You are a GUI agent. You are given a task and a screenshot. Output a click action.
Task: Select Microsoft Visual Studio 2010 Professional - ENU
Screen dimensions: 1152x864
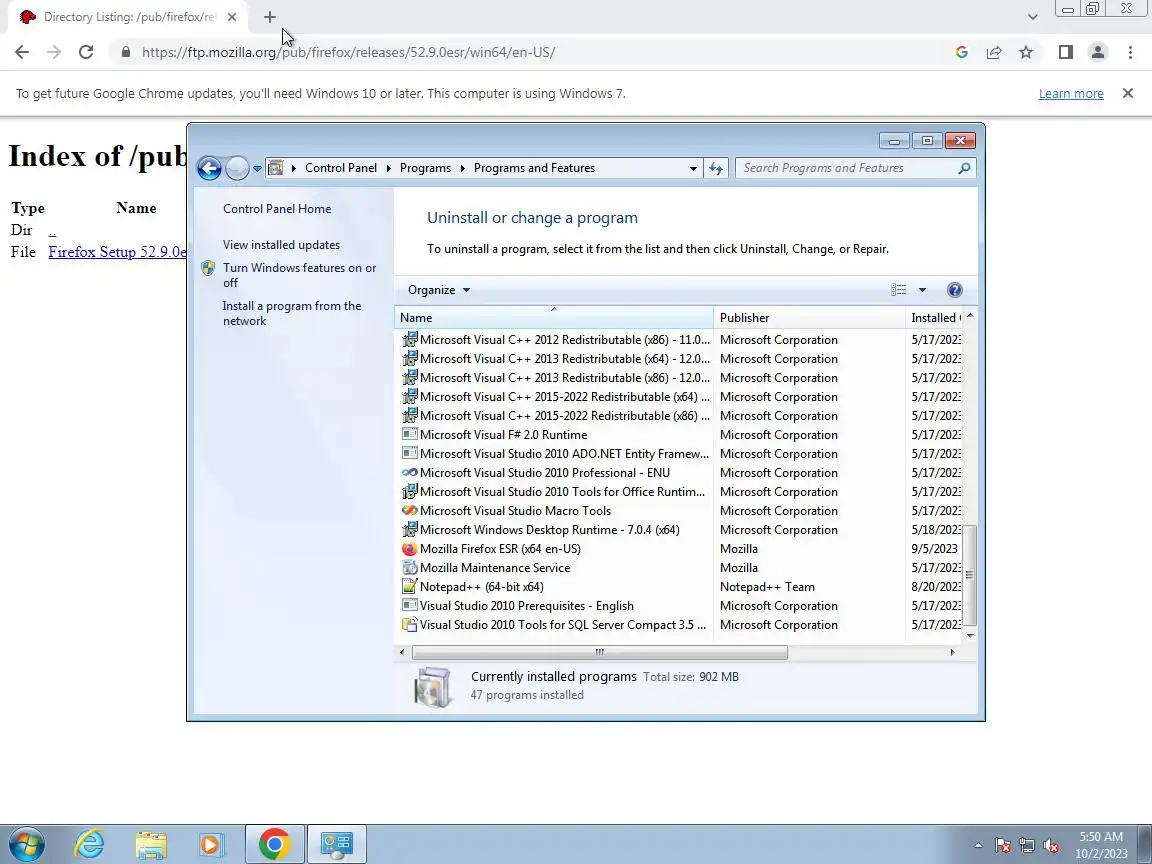point(544,473)
